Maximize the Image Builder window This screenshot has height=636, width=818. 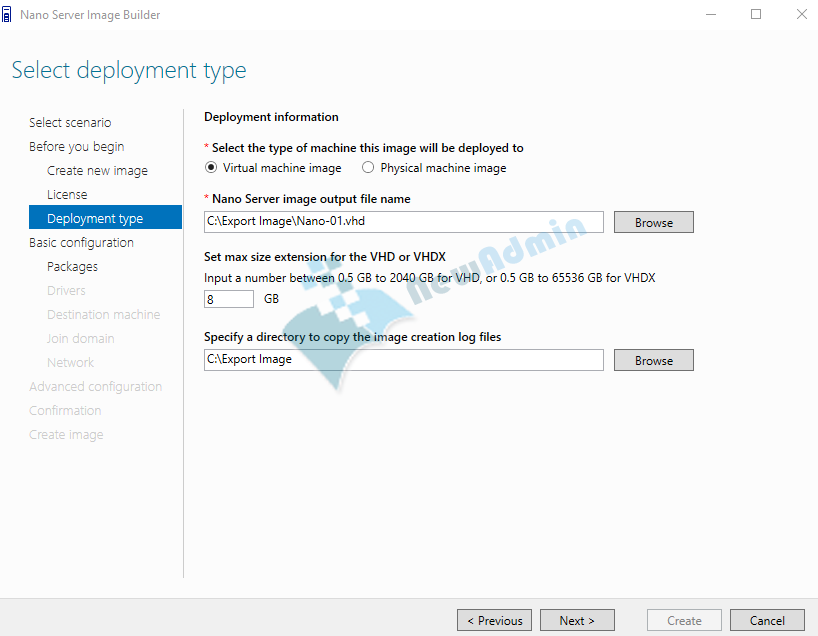point(756,14)
